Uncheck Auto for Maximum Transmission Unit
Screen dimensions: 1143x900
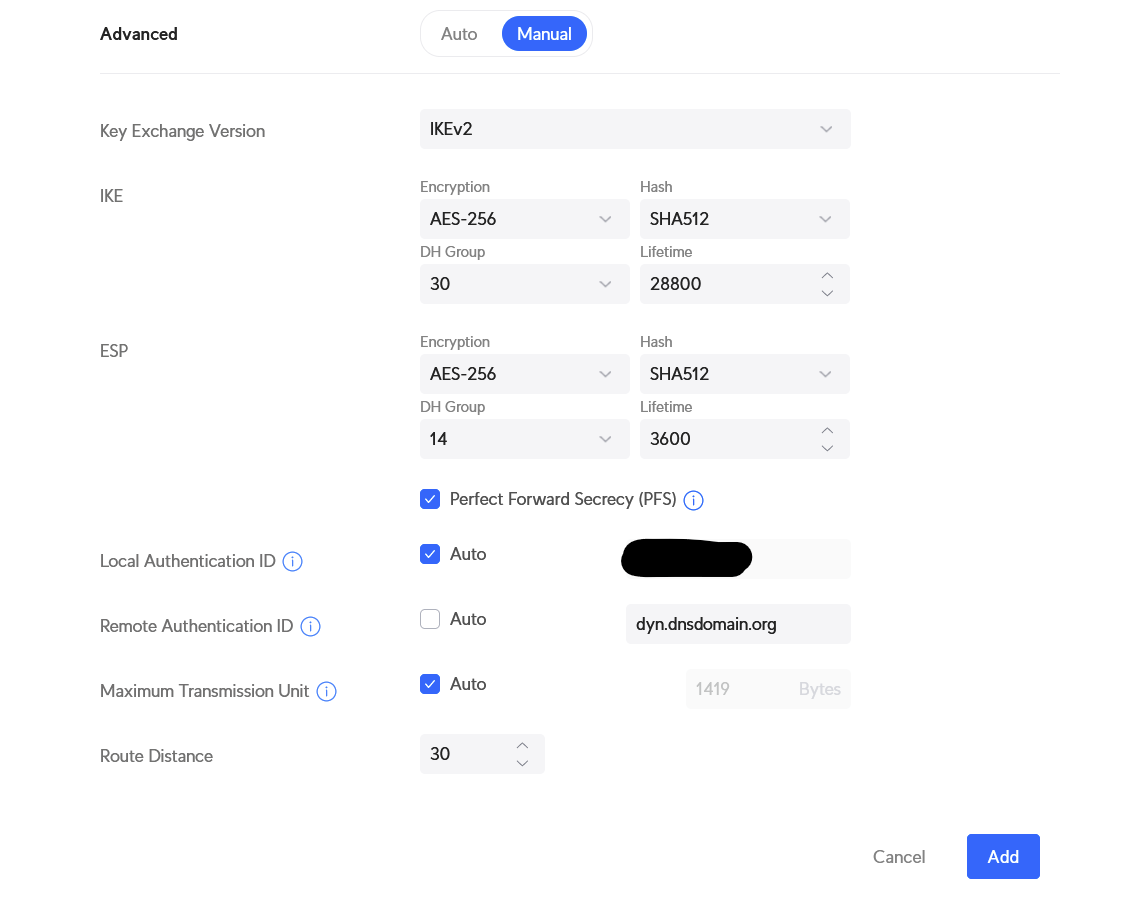(x=430, y=684)
